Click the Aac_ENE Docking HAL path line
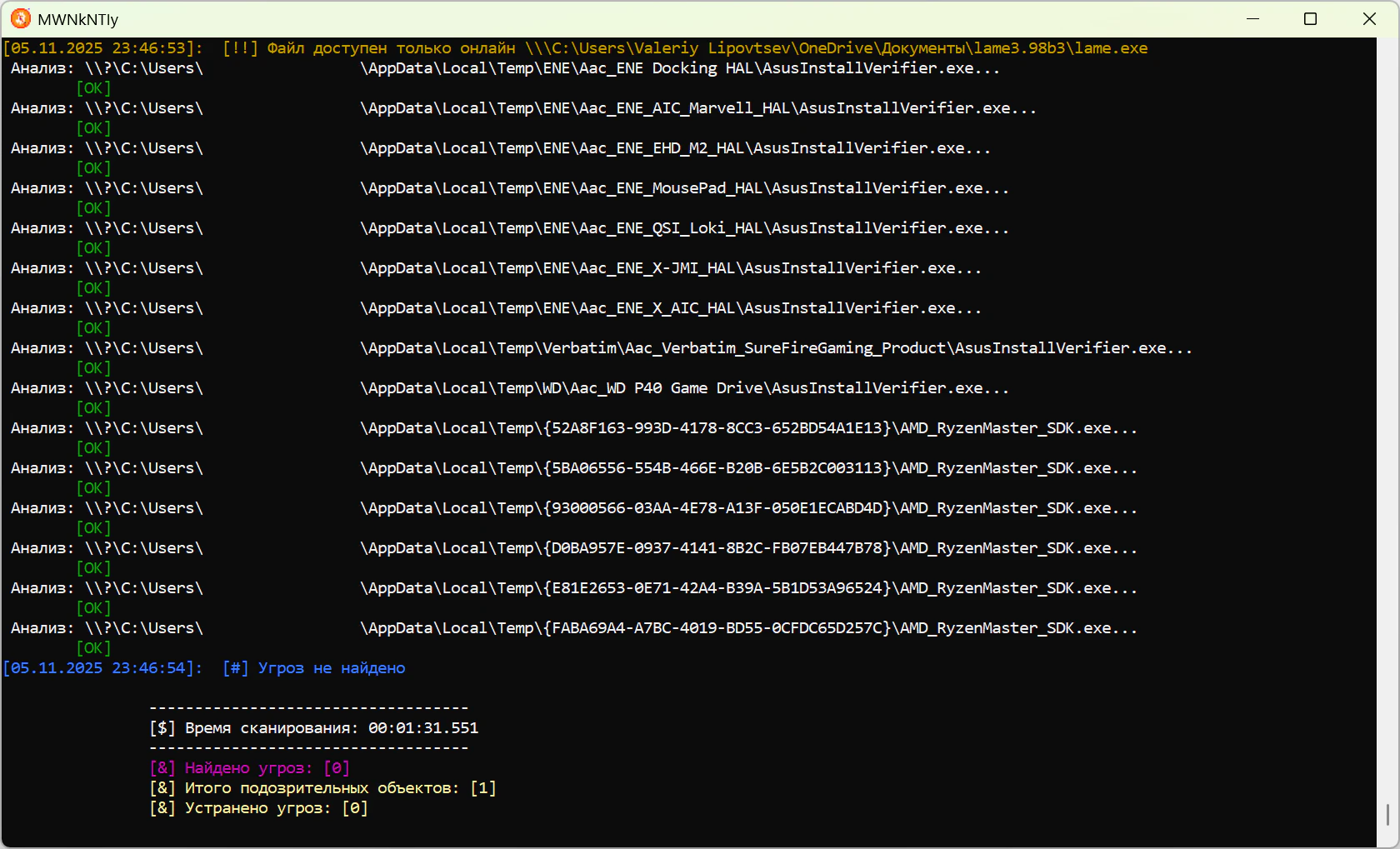1400x849 pixels. [x=679, y=68]
